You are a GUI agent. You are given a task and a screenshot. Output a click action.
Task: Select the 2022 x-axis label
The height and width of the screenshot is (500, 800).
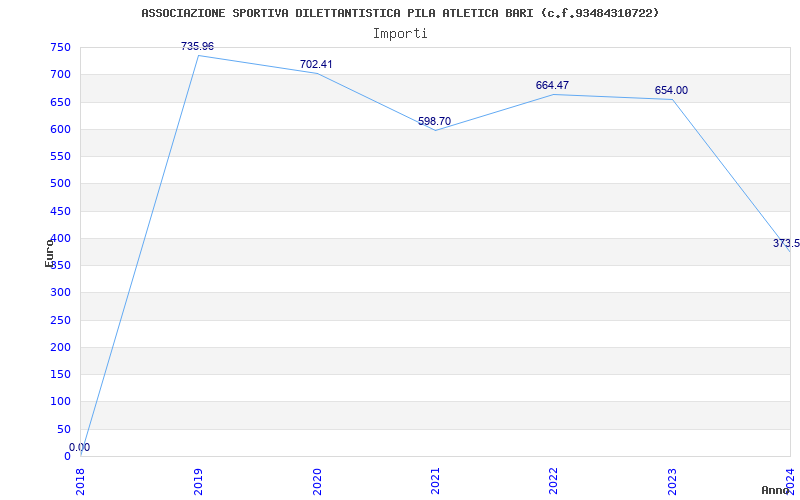point(554,481)
